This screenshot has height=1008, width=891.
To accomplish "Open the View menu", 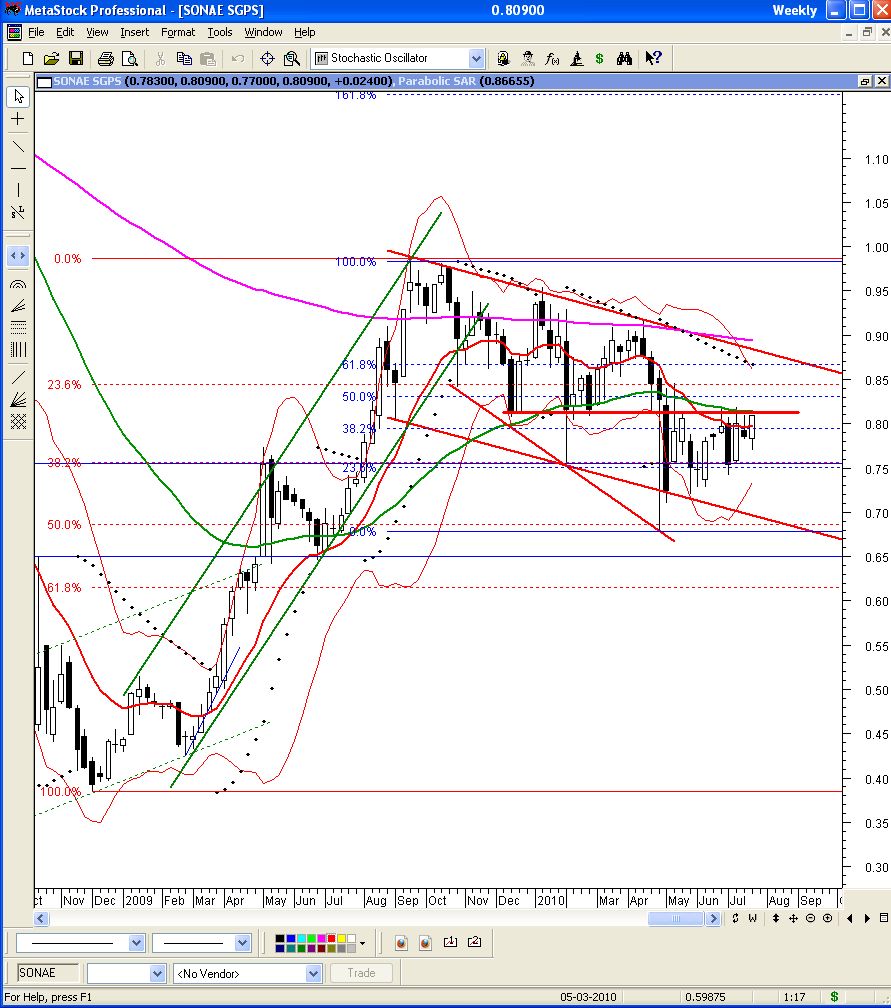I will [97, 32].
